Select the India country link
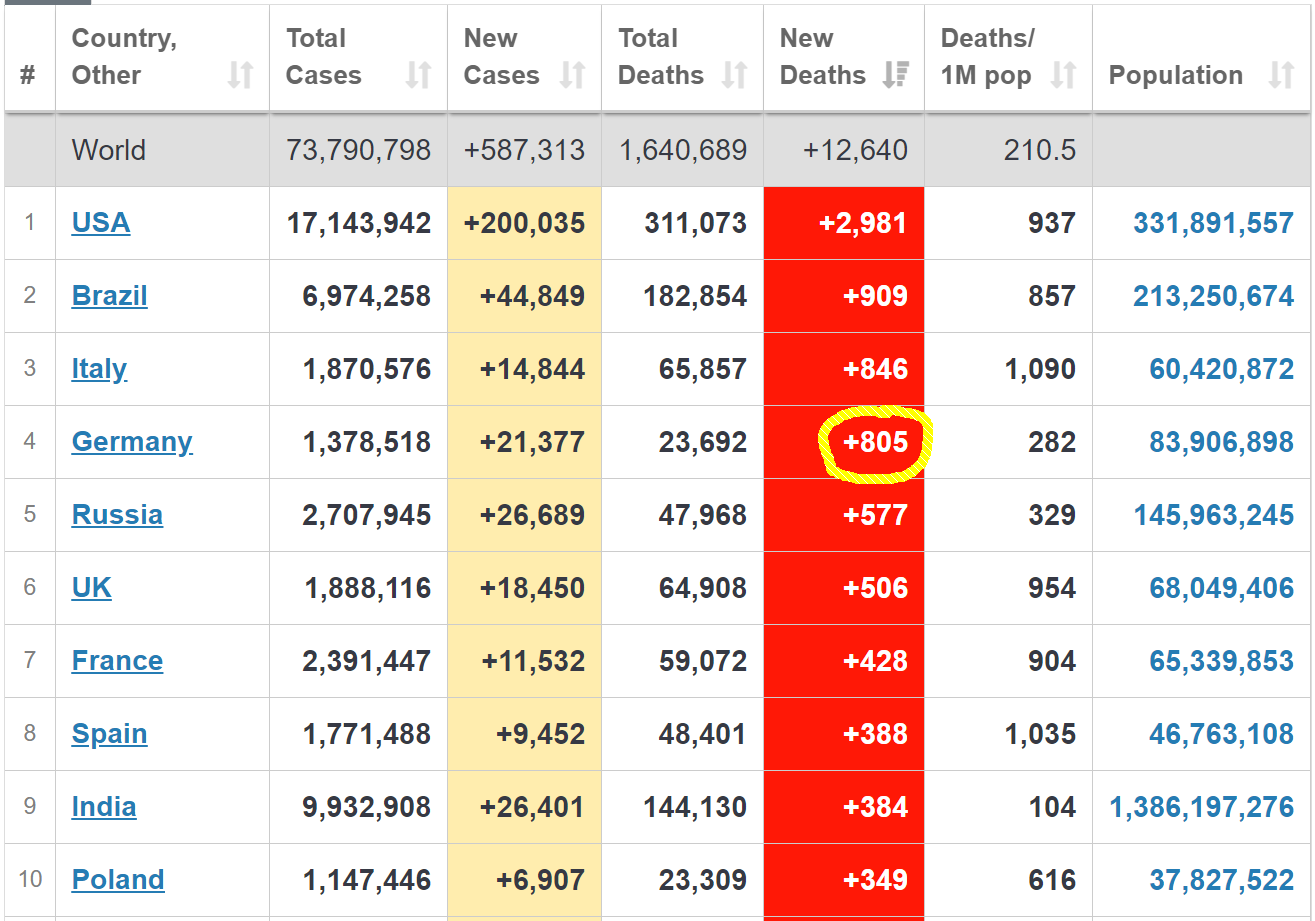The image size is (1315, 921). 104,807
